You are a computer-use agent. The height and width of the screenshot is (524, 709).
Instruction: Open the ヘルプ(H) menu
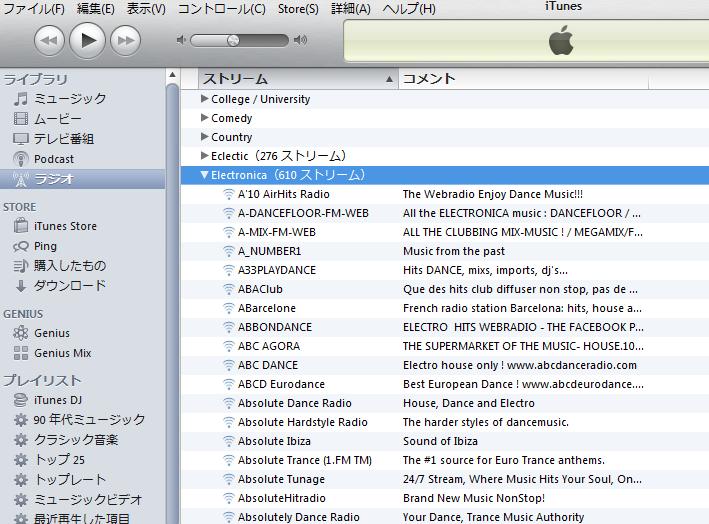click(409, 9)
